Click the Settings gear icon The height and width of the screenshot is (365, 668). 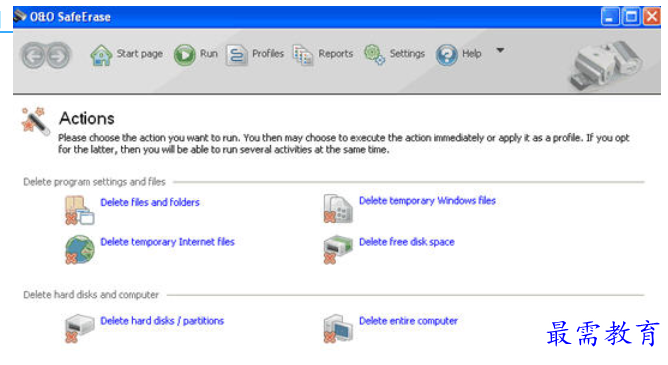point(375,55)
